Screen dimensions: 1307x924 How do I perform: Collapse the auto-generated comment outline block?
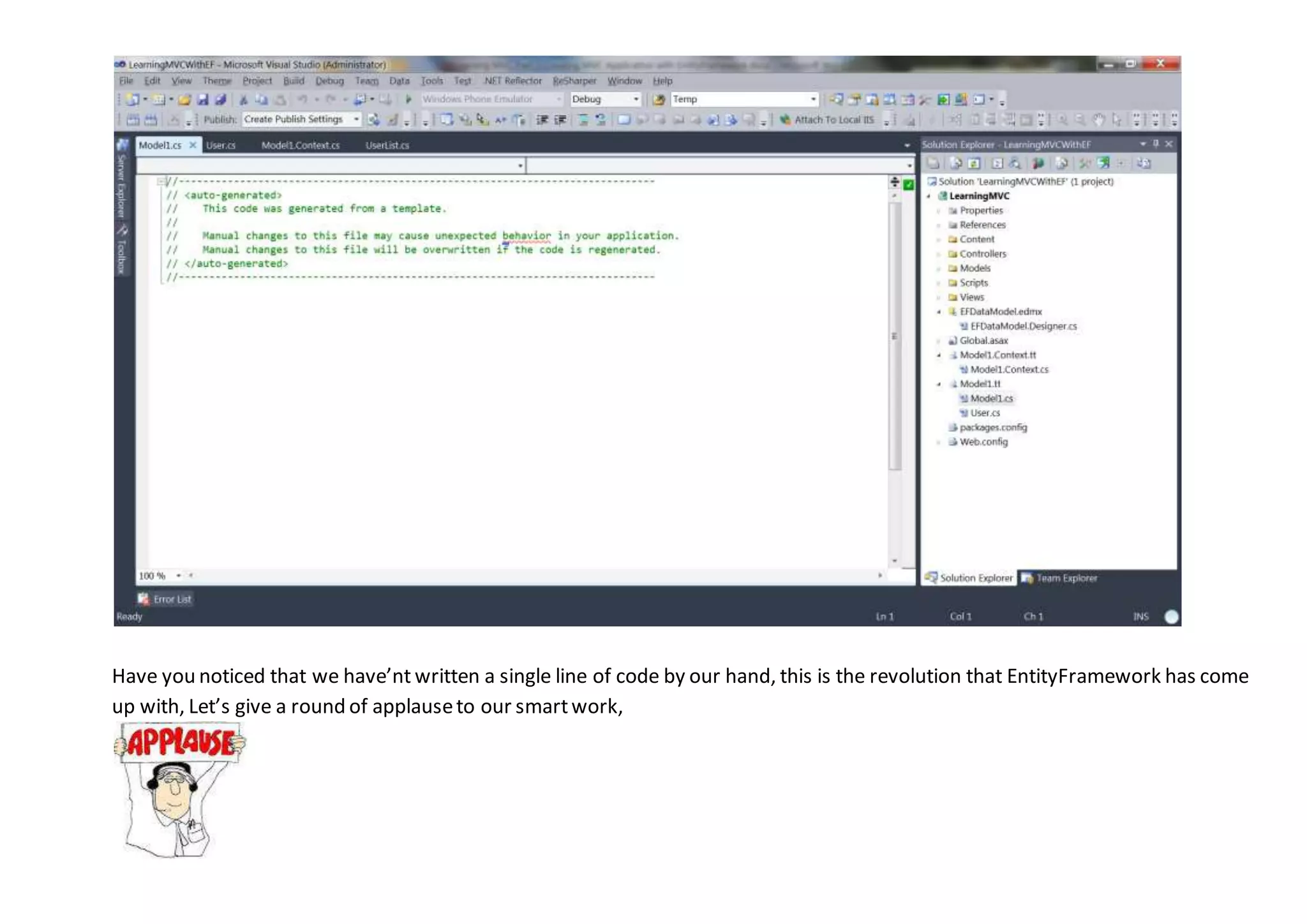coord(161,181)
